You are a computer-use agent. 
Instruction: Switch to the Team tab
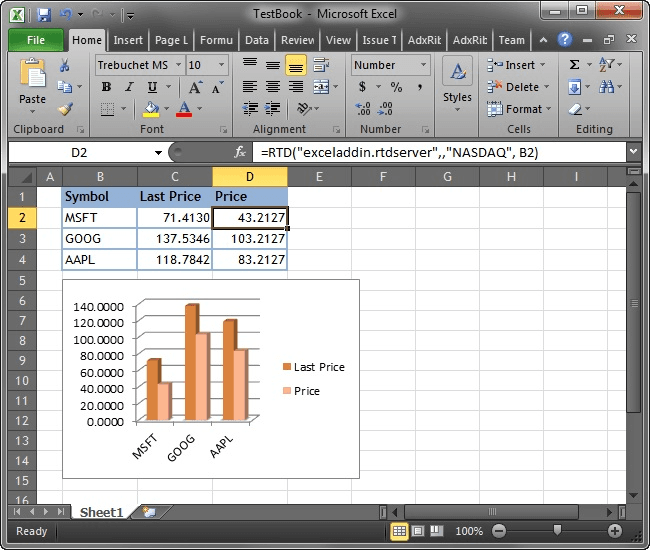click(512, 40)
